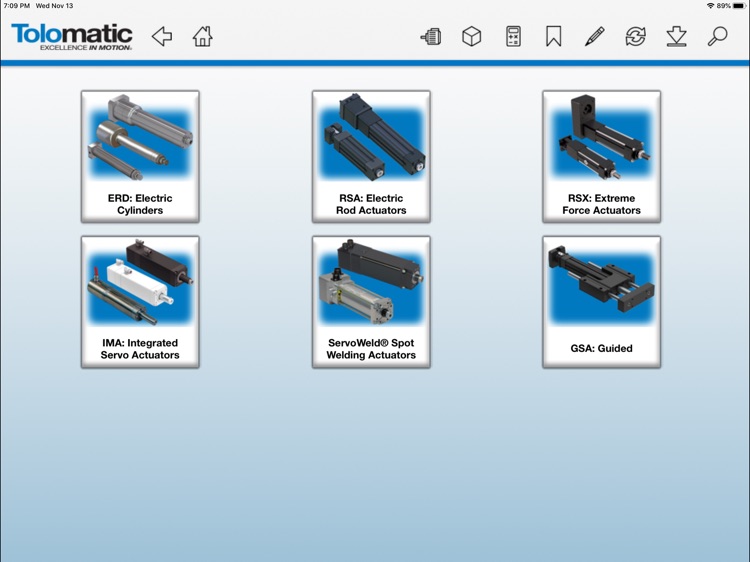
Task: Open IMA: Integrated Servo Actuators tile
Action: click(x=140, y=302)
